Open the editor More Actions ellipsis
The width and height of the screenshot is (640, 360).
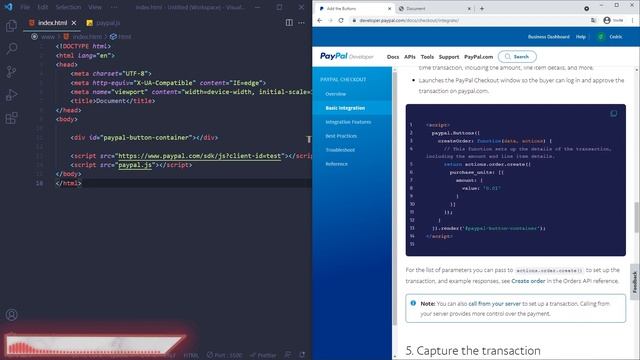click(301, 23)
